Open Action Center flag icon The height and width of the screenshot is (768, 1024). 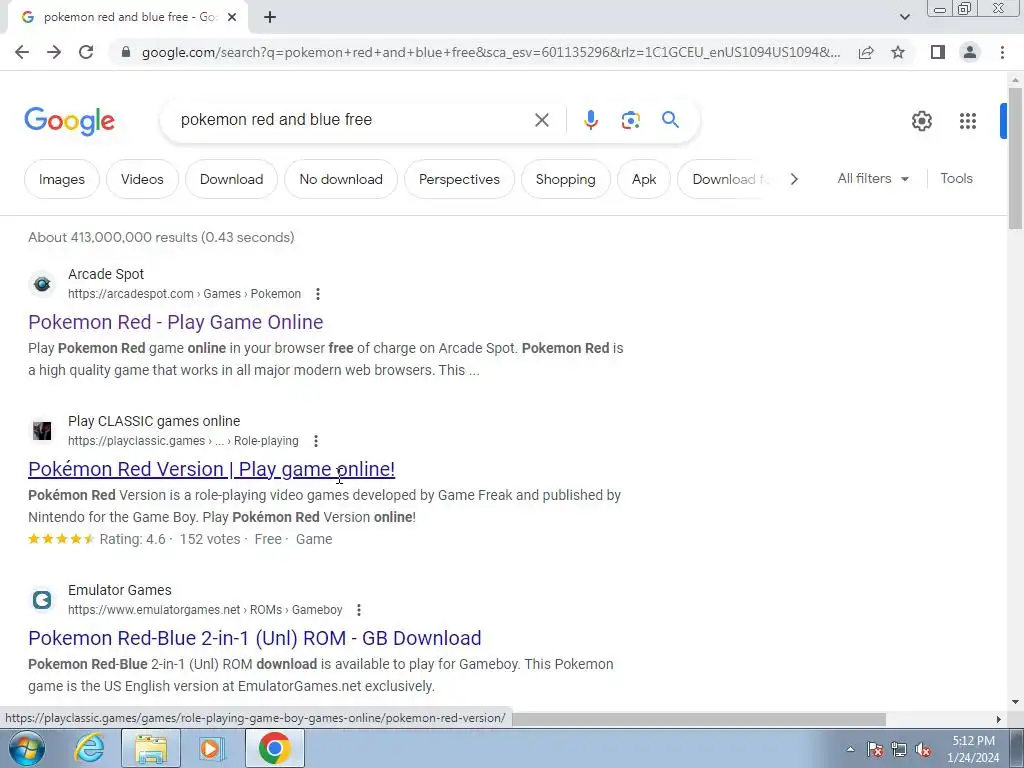coord(875,750)
